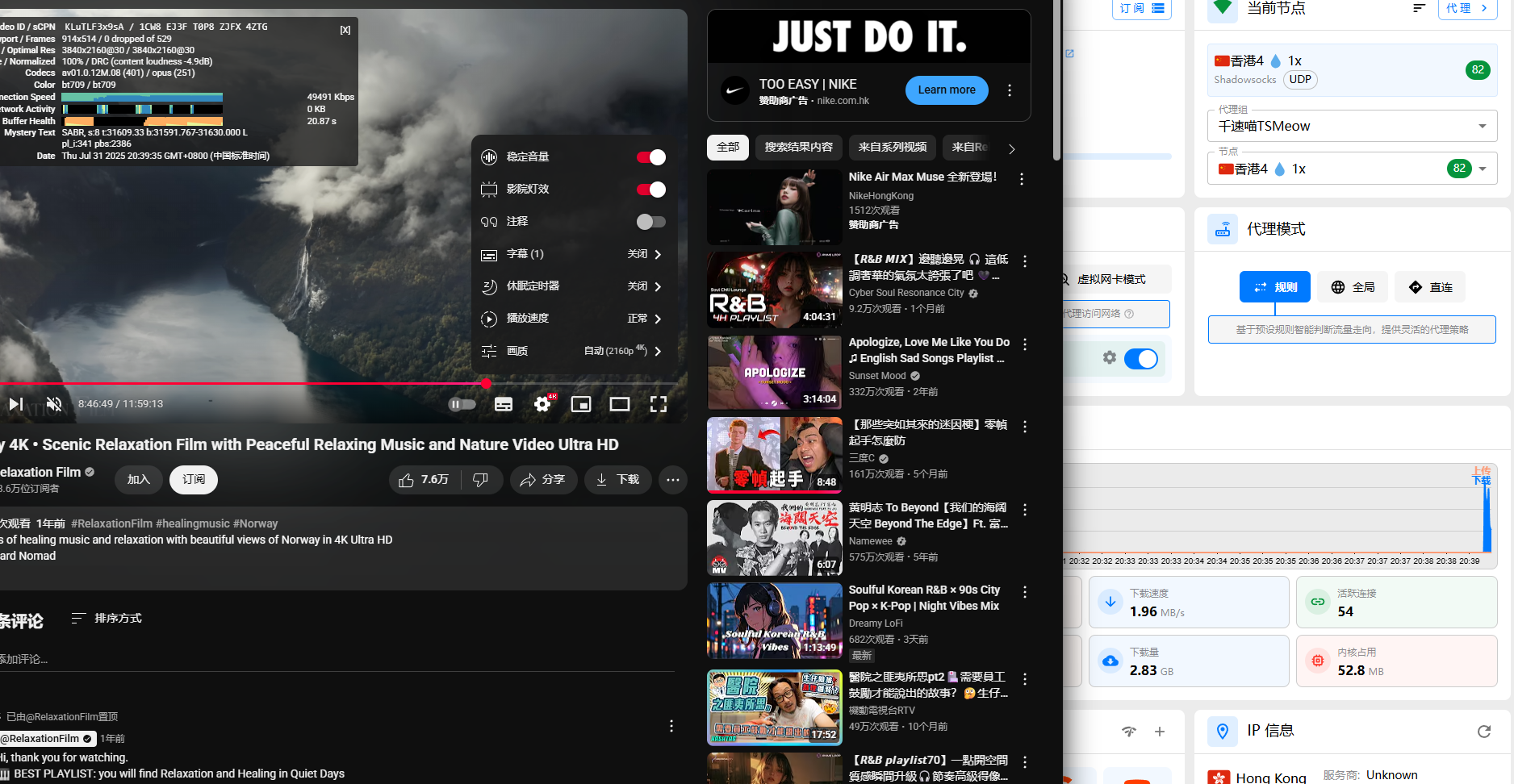This screenshot has height=784, width=1514.
Task: Close the stats for nerds overlay
Action: (x=345, y=30)
